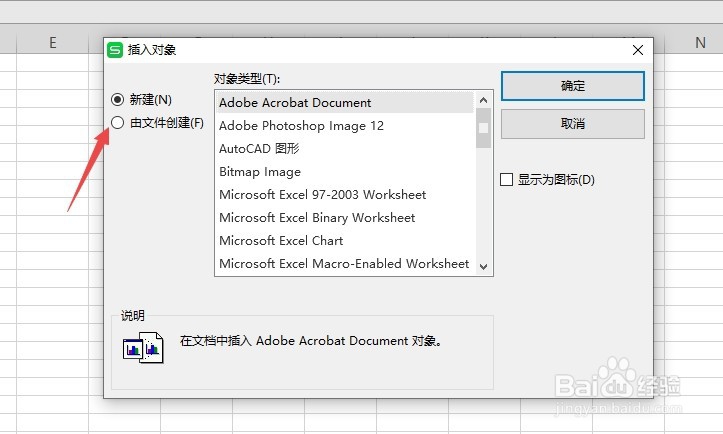The image size is (723, 434).
Task: Select column E header in spreadsheet
Action: (x=53, y=43)
